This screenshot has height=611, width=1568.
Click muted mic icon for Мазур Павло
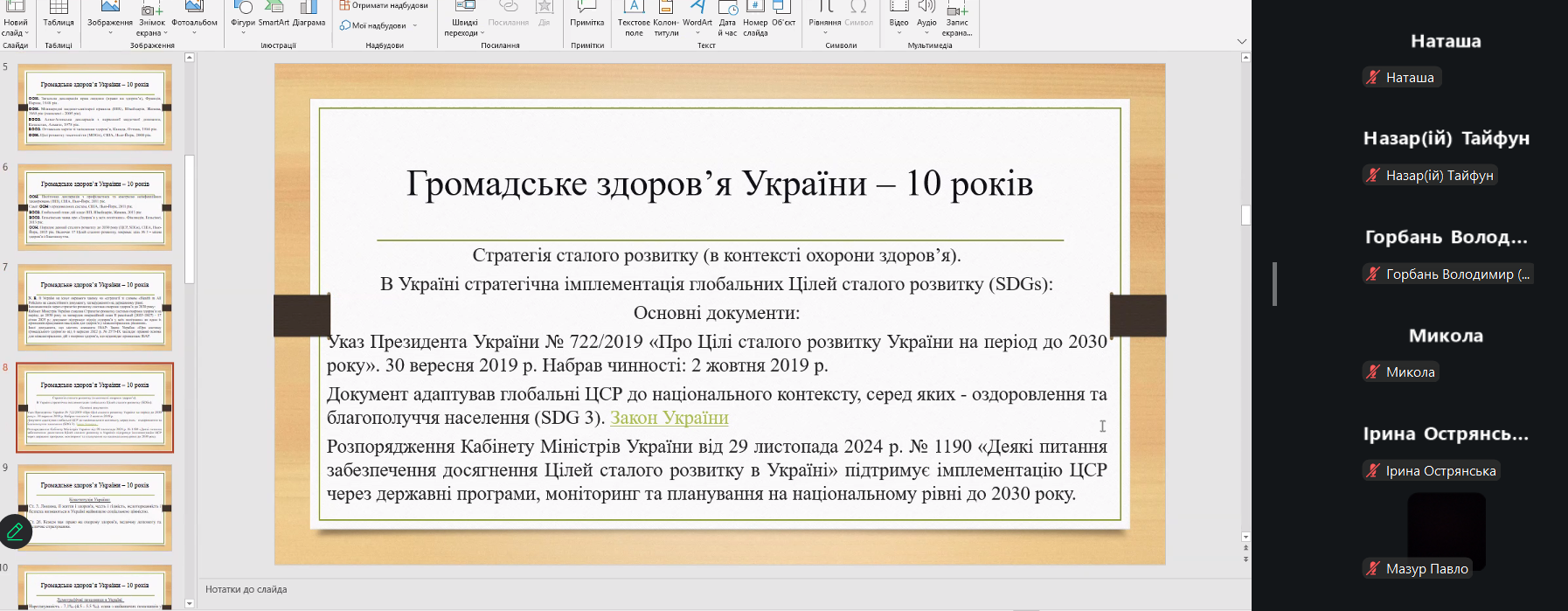1374,569
